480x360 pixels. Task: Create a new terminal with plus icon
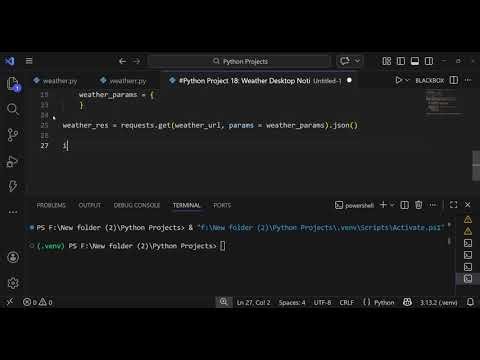coord(384,205)
